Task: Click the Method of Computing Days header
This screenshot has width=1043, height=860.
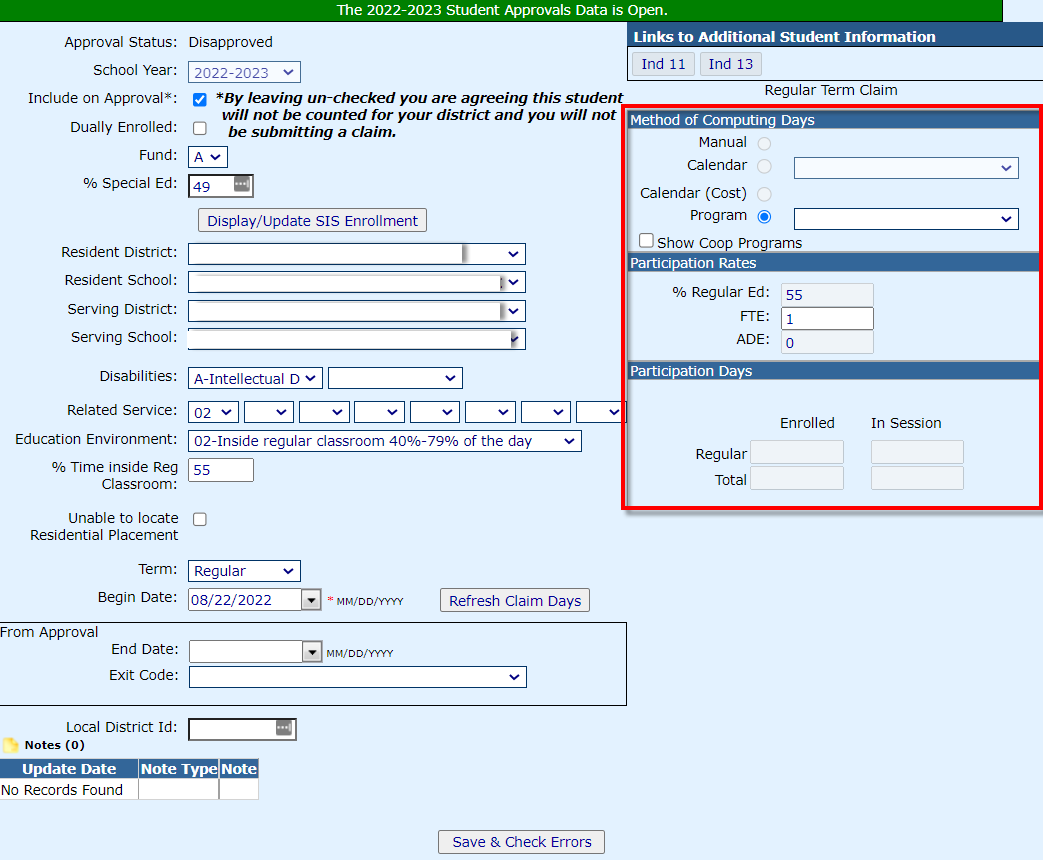Action: coord(833,120)
